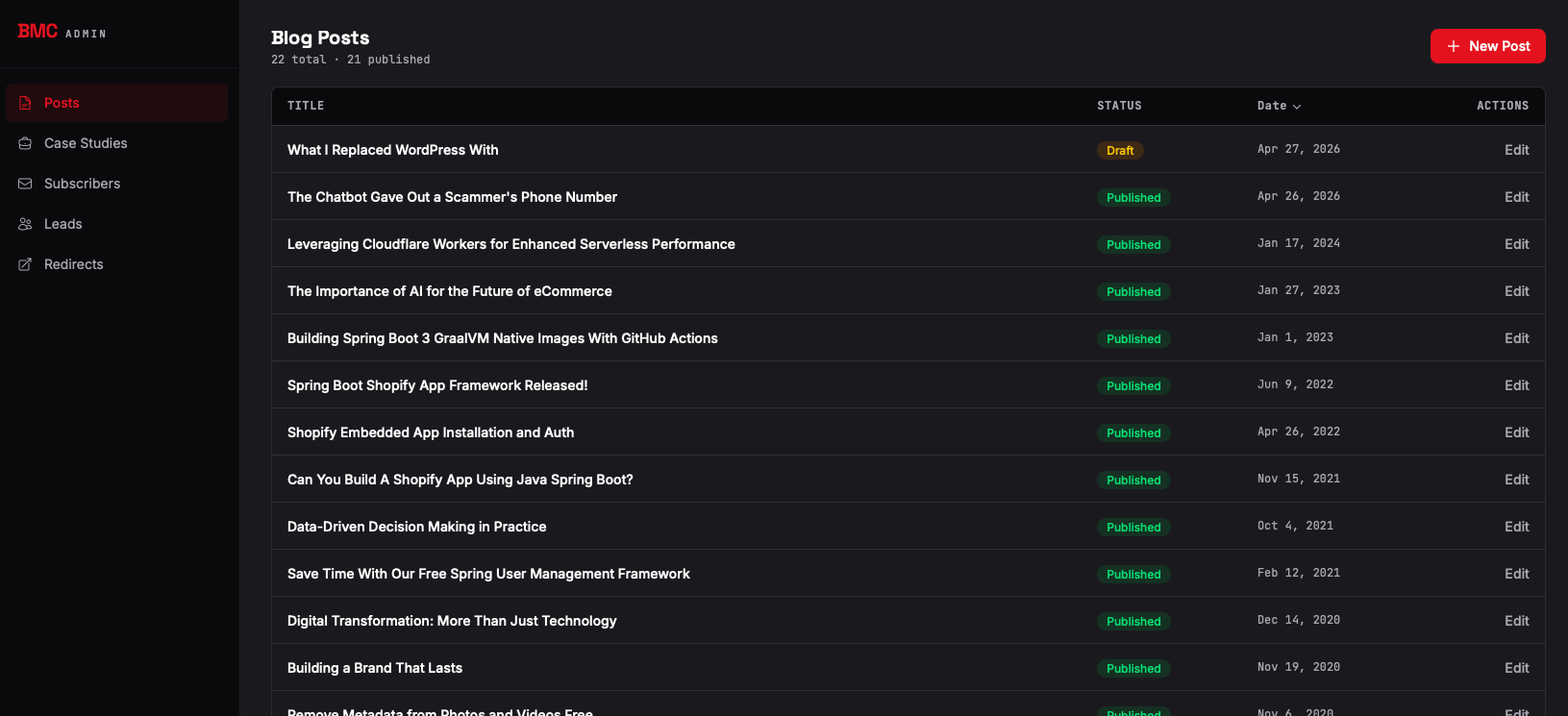Click the plus icon on New Post

coord(1454,46)
